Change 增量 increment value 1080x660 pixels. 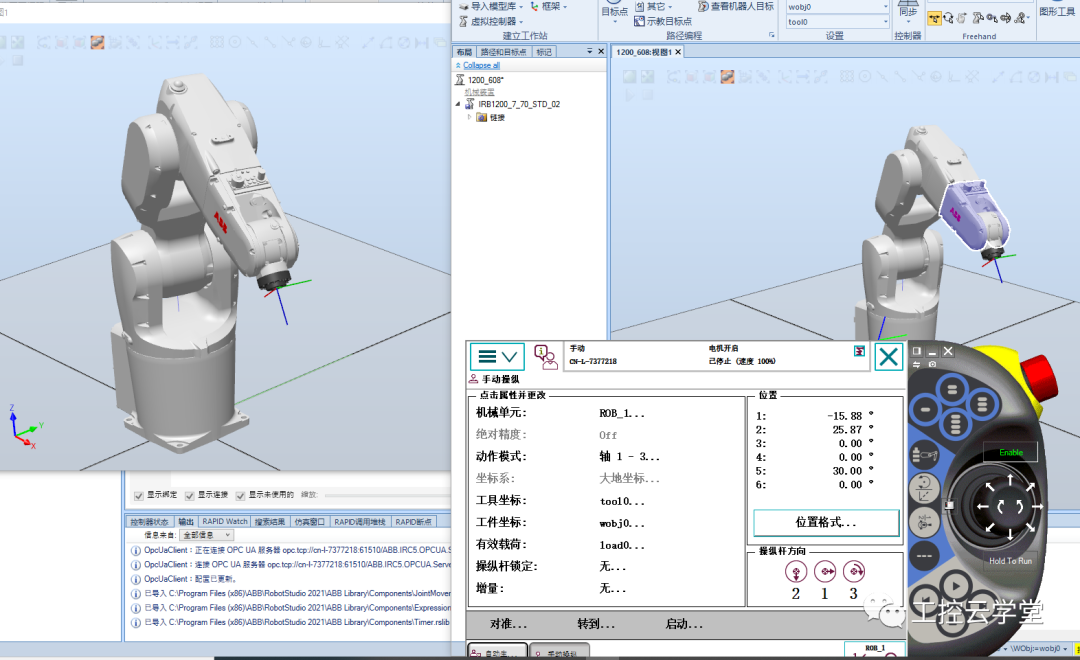tap(612, 588)
